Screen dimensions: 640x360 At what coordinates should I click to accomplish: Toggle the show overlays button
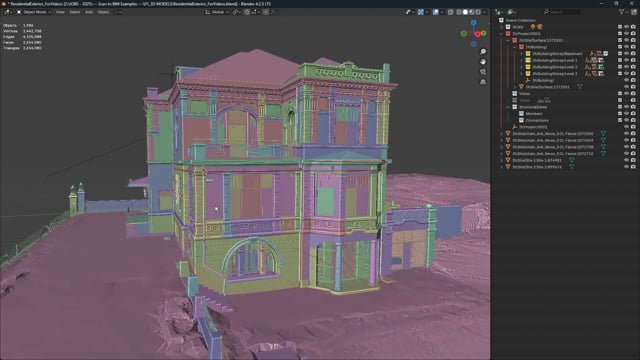click(x=436, y=12)
